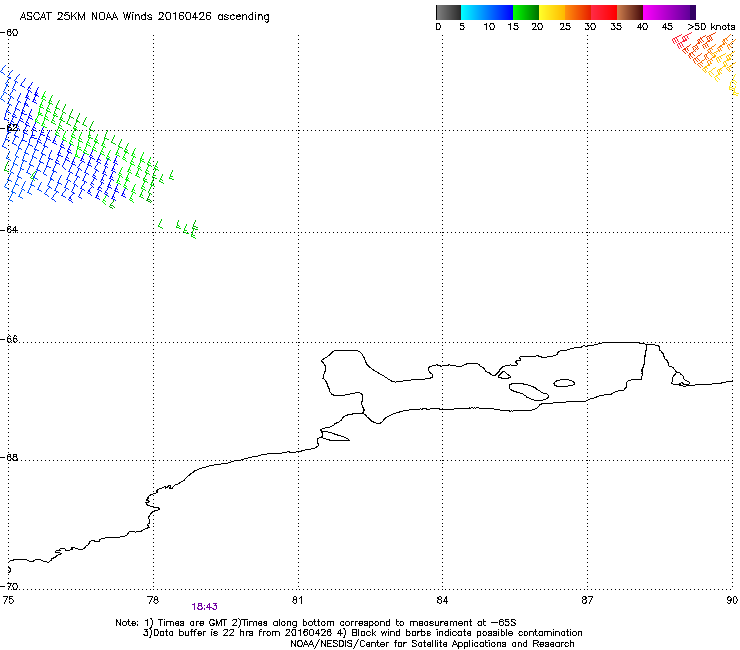
Task: Click the gray 0-5 knots legend swatch
Action: tap(448, 12)
